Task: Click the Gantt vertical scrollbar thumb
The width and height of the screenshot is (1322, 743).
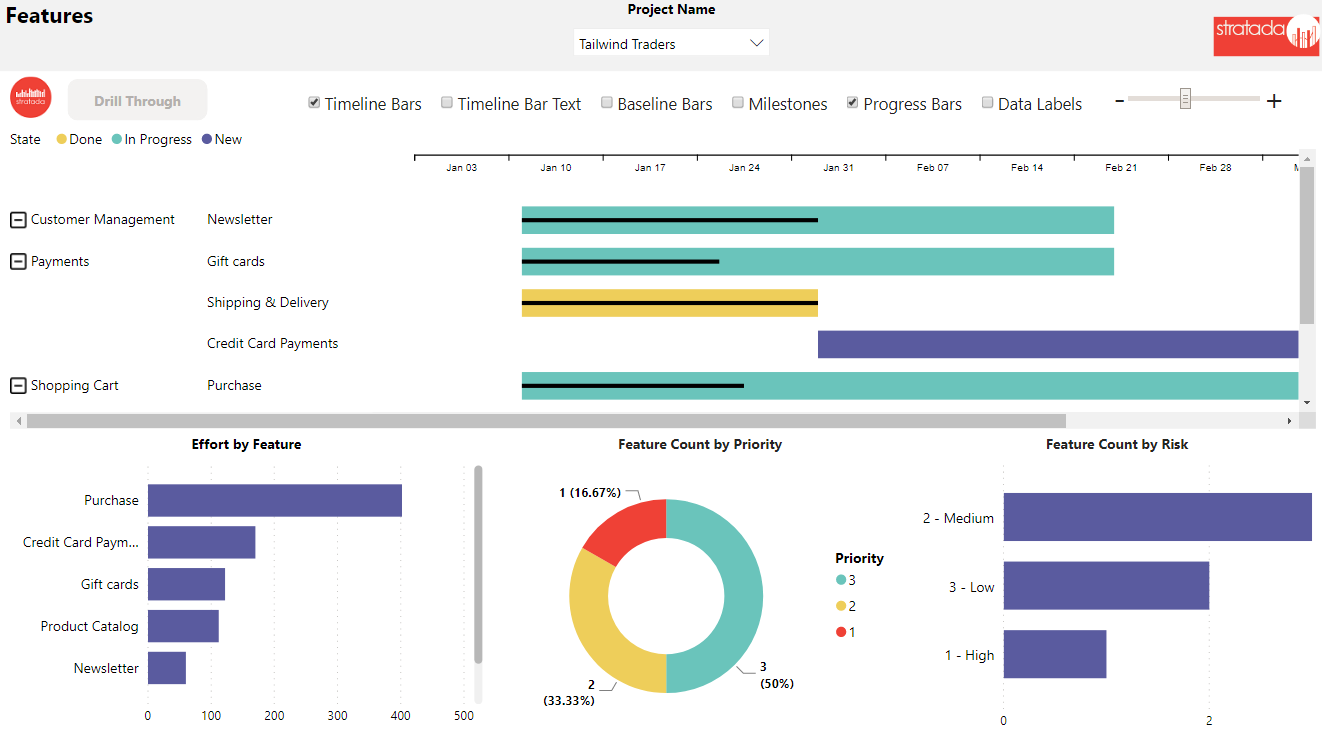Action: coord(1307,245)
